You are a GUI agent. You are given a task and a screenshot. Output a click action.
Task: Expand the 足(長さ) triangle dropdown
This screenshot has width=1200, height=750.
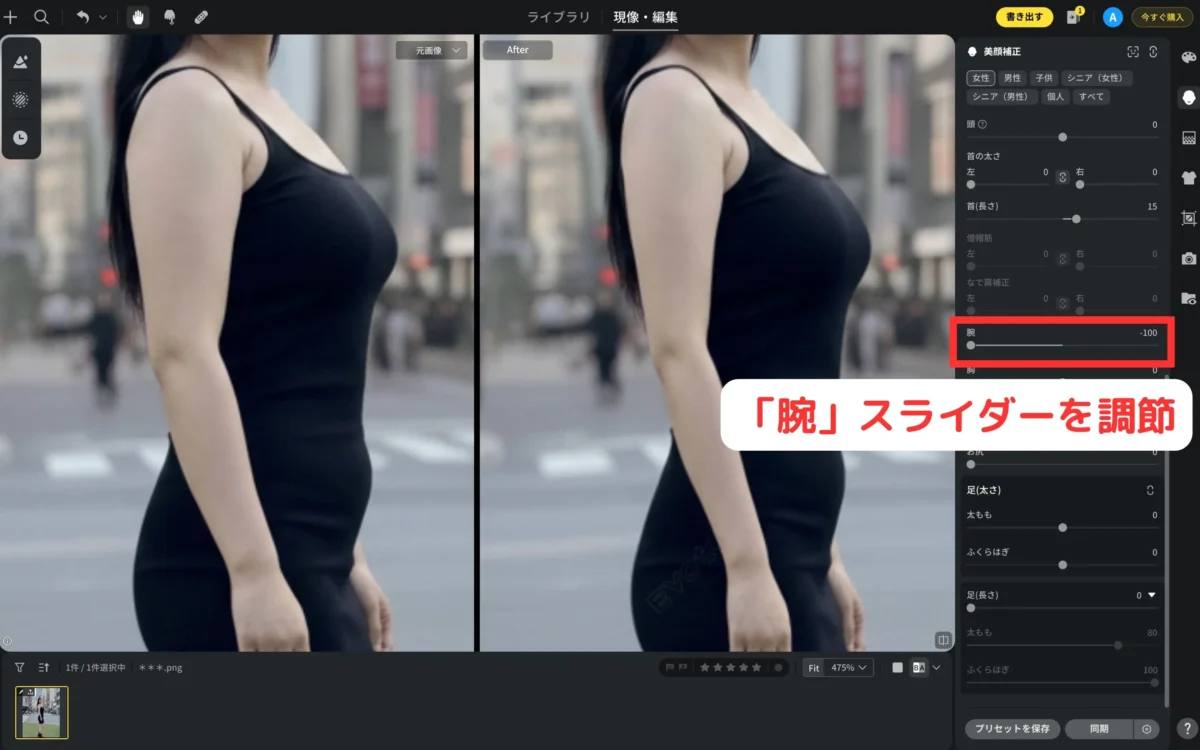[1152, 595]
